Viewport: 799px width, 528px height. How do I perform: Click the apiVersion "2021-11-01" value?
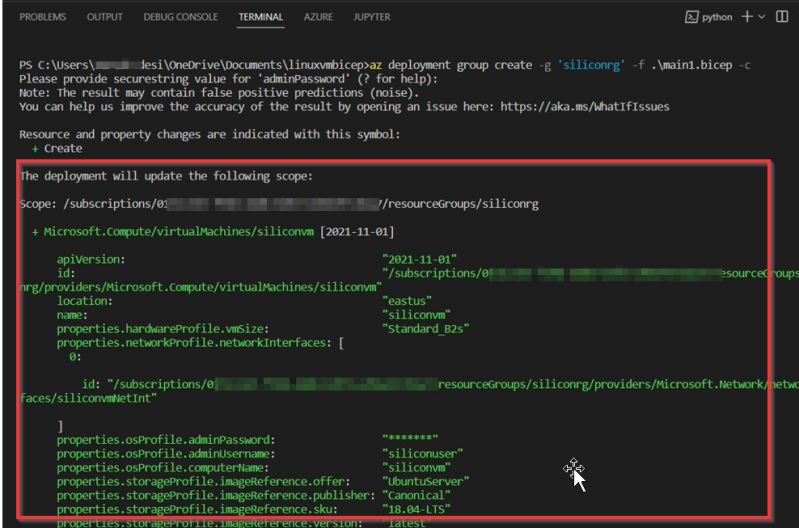(x=419, y=259)
